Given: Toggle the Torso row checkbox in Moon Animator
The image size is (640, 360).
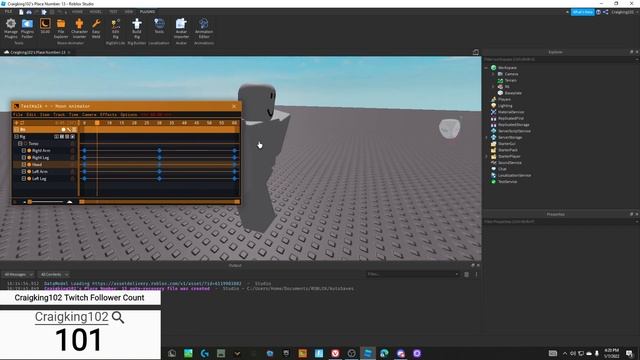Looking at the screenshot, I should pyautogui.click(x=20, y=144).
